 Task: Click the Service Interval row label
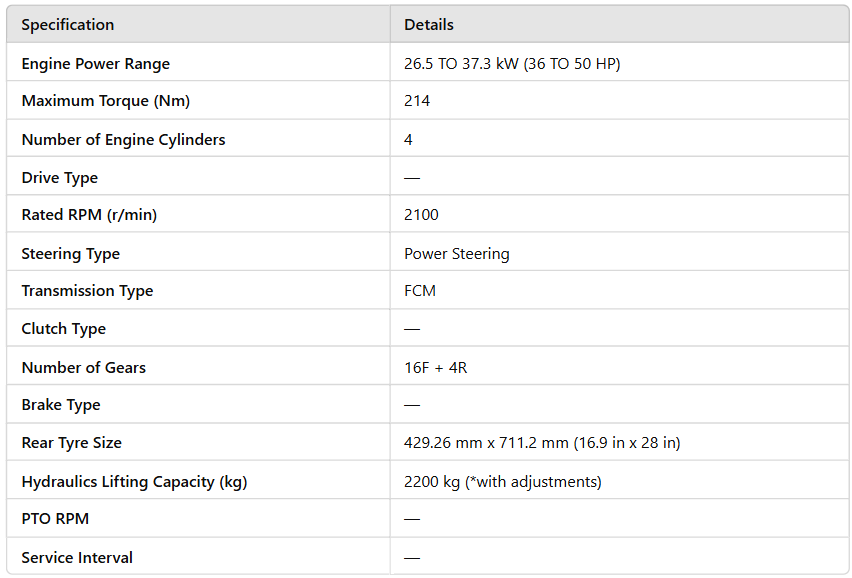(x=77, y=558)
